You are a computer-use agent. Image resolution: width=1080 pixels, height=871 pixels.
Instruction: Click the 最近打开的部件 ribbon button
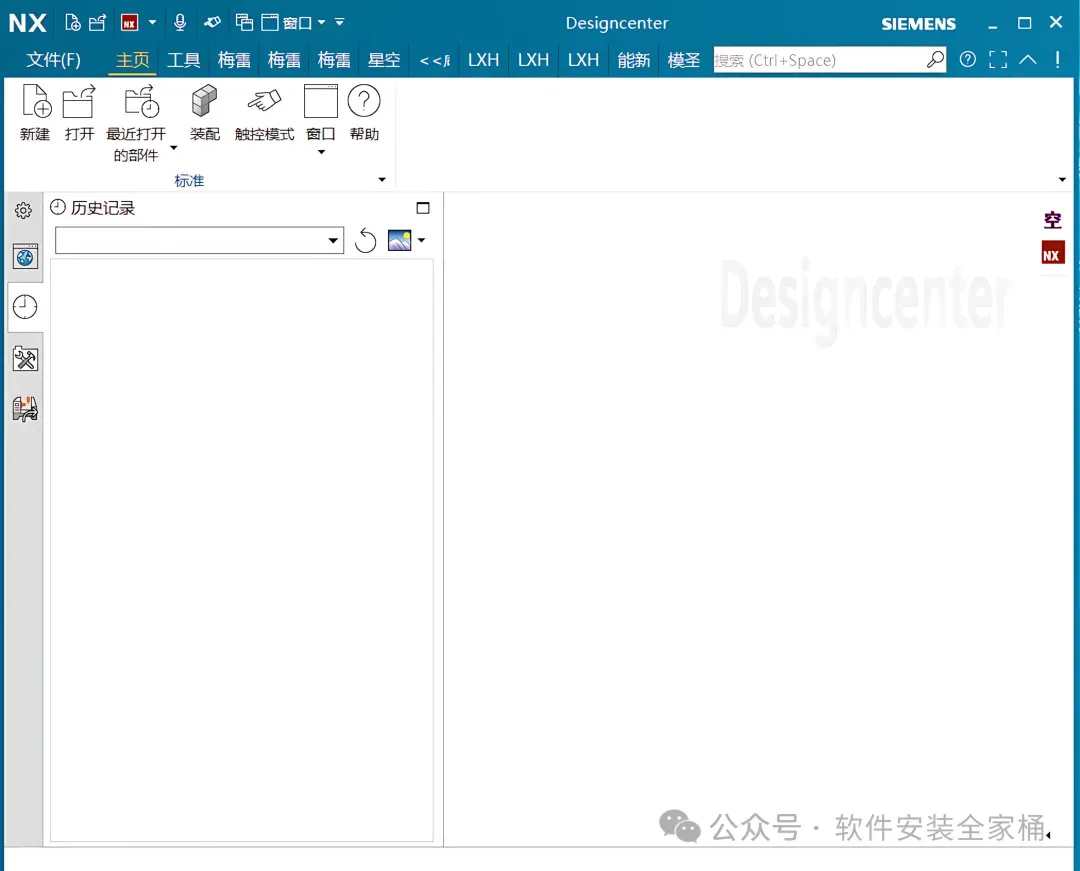(136, 123)
